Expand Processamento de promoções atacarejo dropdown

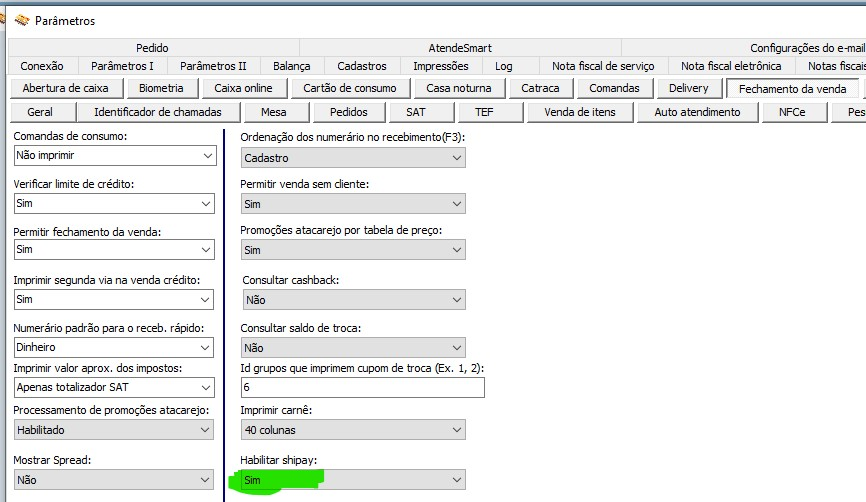[x=113, y=430]
